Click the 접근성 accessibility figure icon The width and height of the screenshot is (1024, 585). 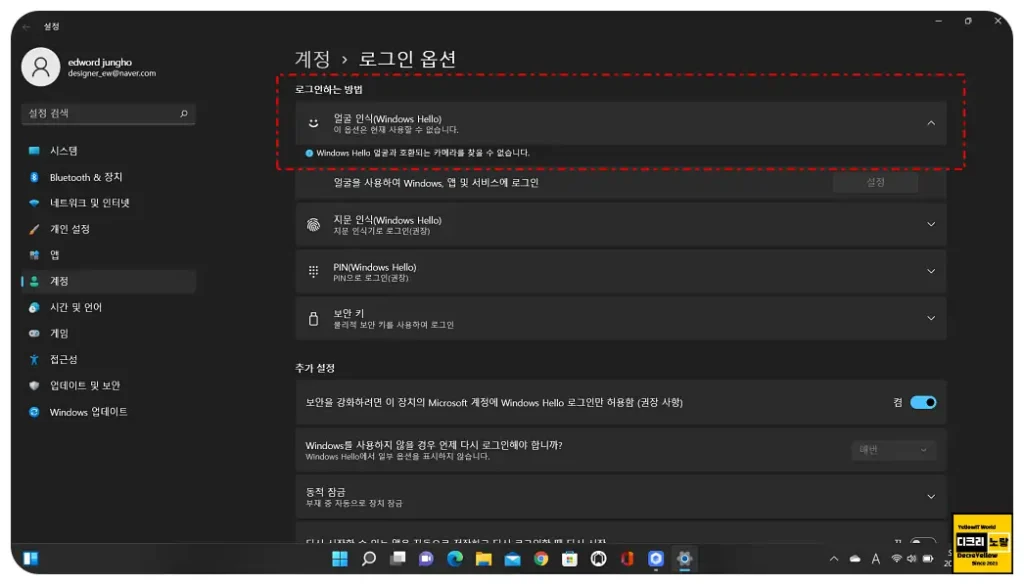[x=34, y=359]
